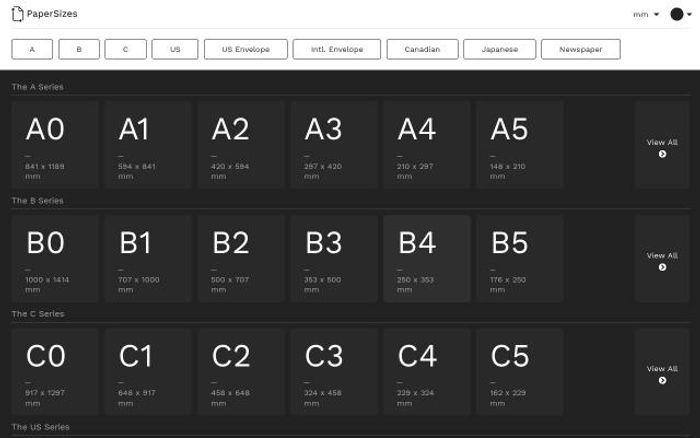Show US Envelope sizes

[x=246, y=49]
